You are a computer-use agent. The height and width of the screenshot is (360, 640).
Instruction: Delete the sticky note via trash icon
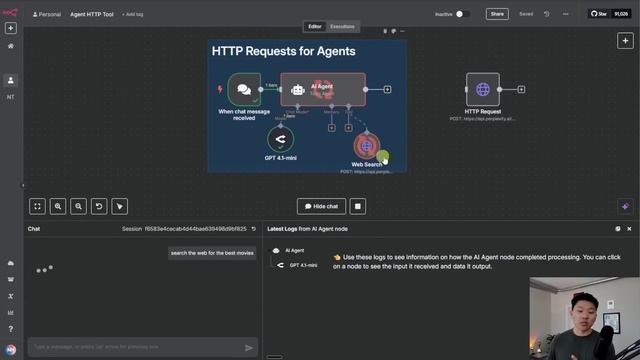[385, 31]
